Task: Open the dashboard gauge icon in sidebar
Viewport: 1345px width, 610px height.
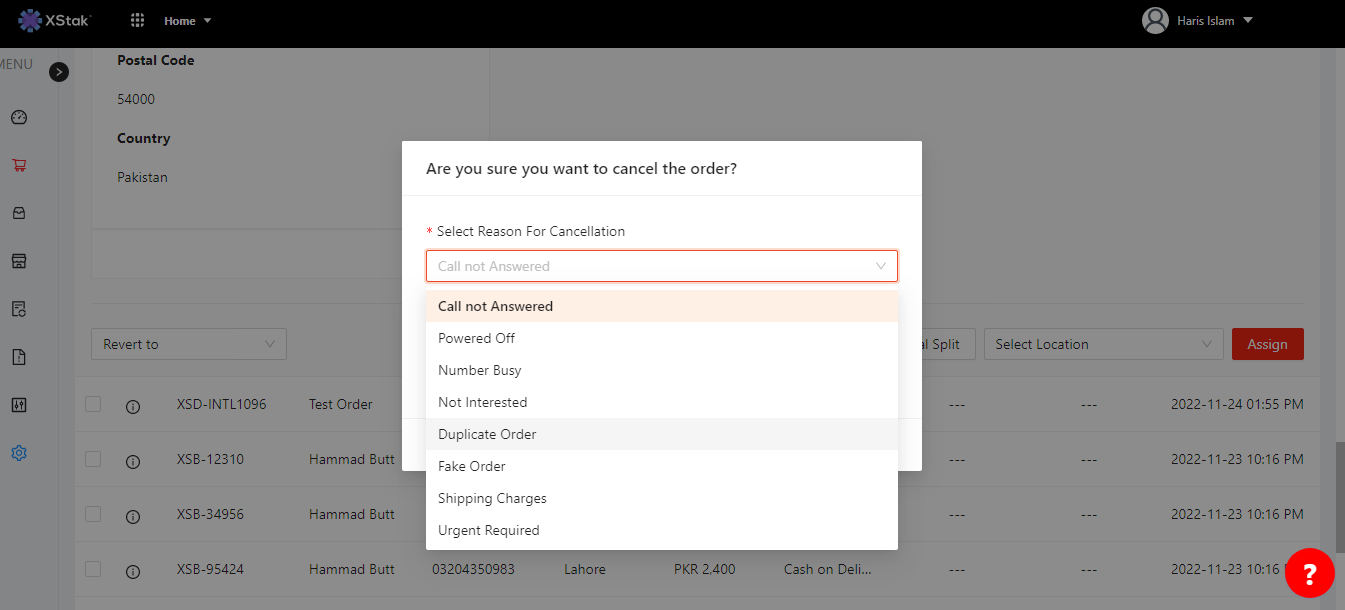Action: [x=19, y=118]
